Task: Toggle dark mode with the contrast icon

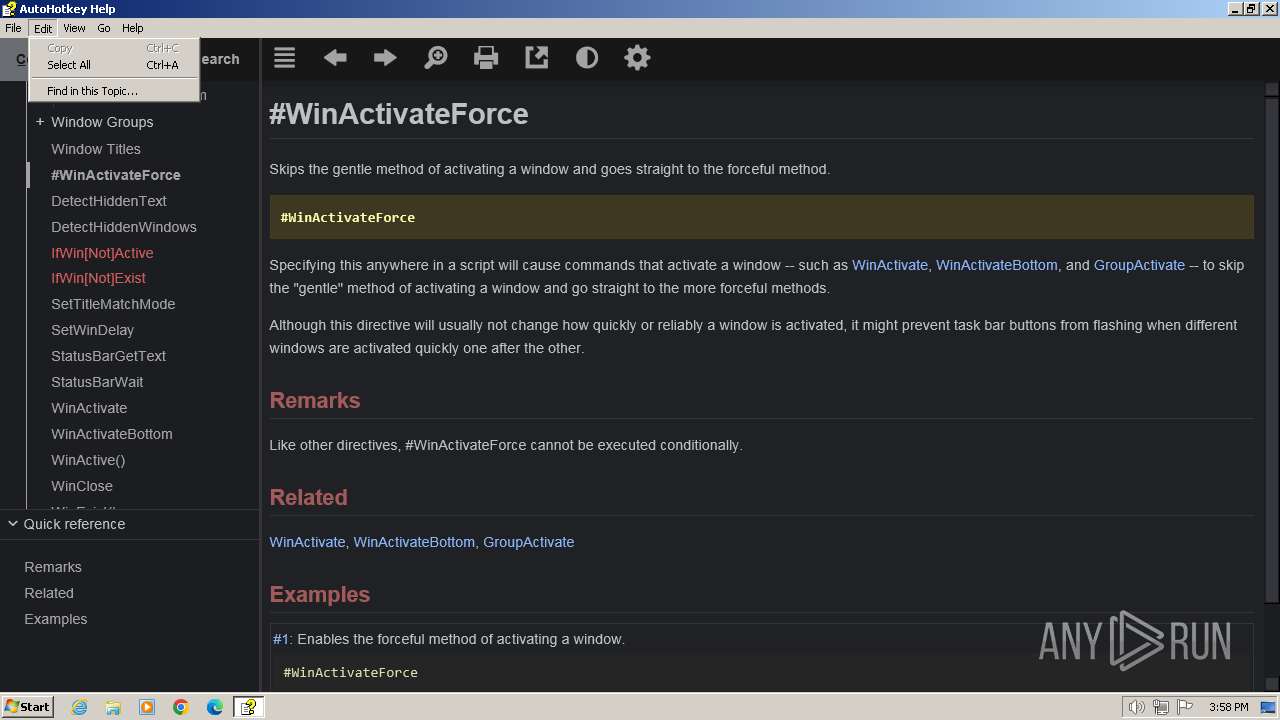Action: 587,58
